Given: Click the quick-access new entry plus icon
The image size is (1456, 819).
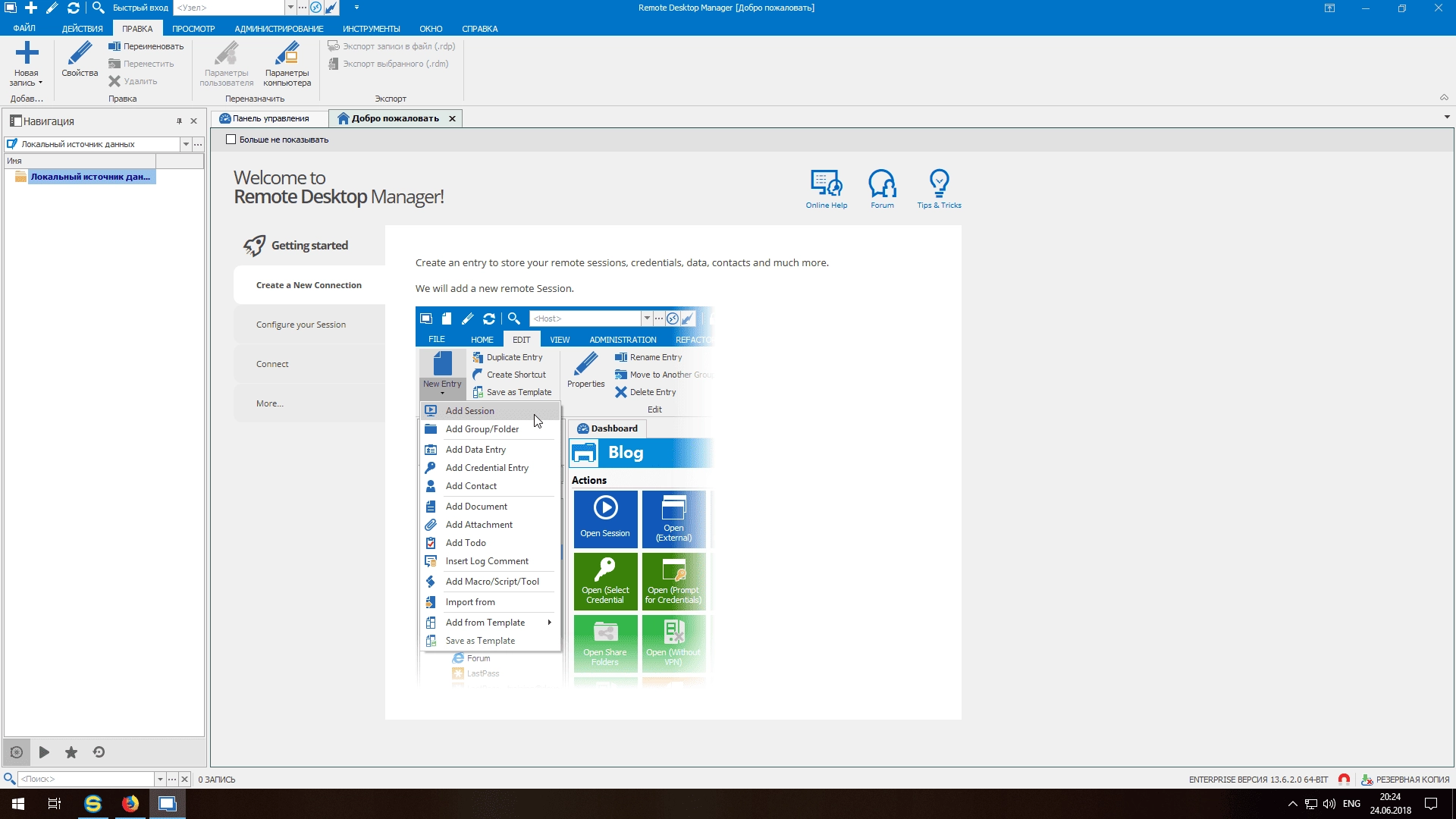Looking at the screenshot, I should [31, 8].
